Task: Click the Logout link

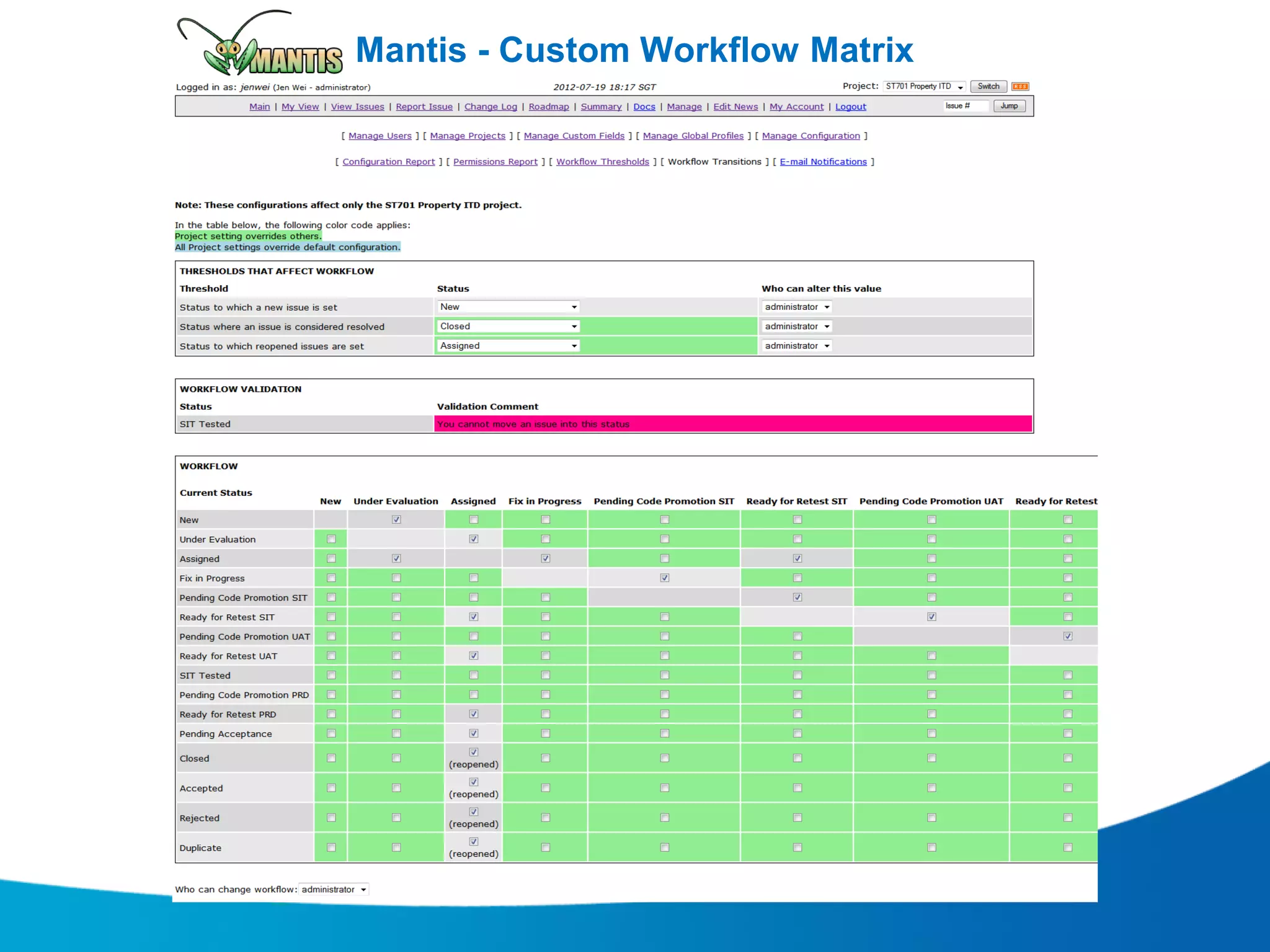Action: tap(851, 107)
